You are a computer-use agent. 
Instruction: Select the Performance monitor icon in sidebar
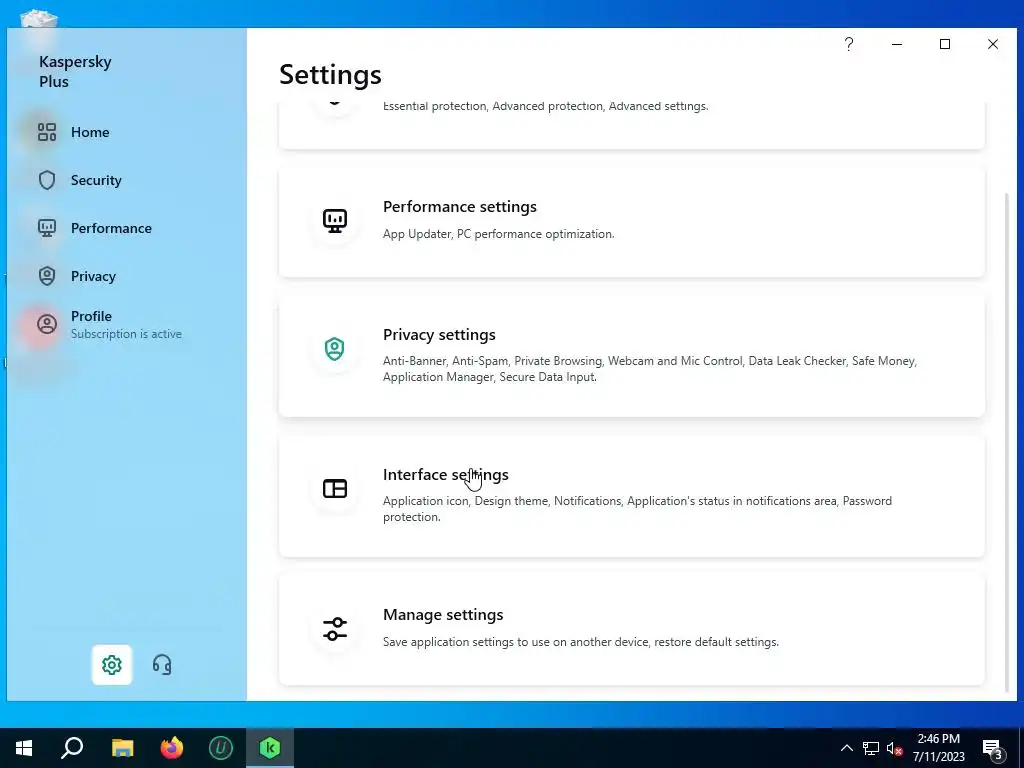point(46,228)
